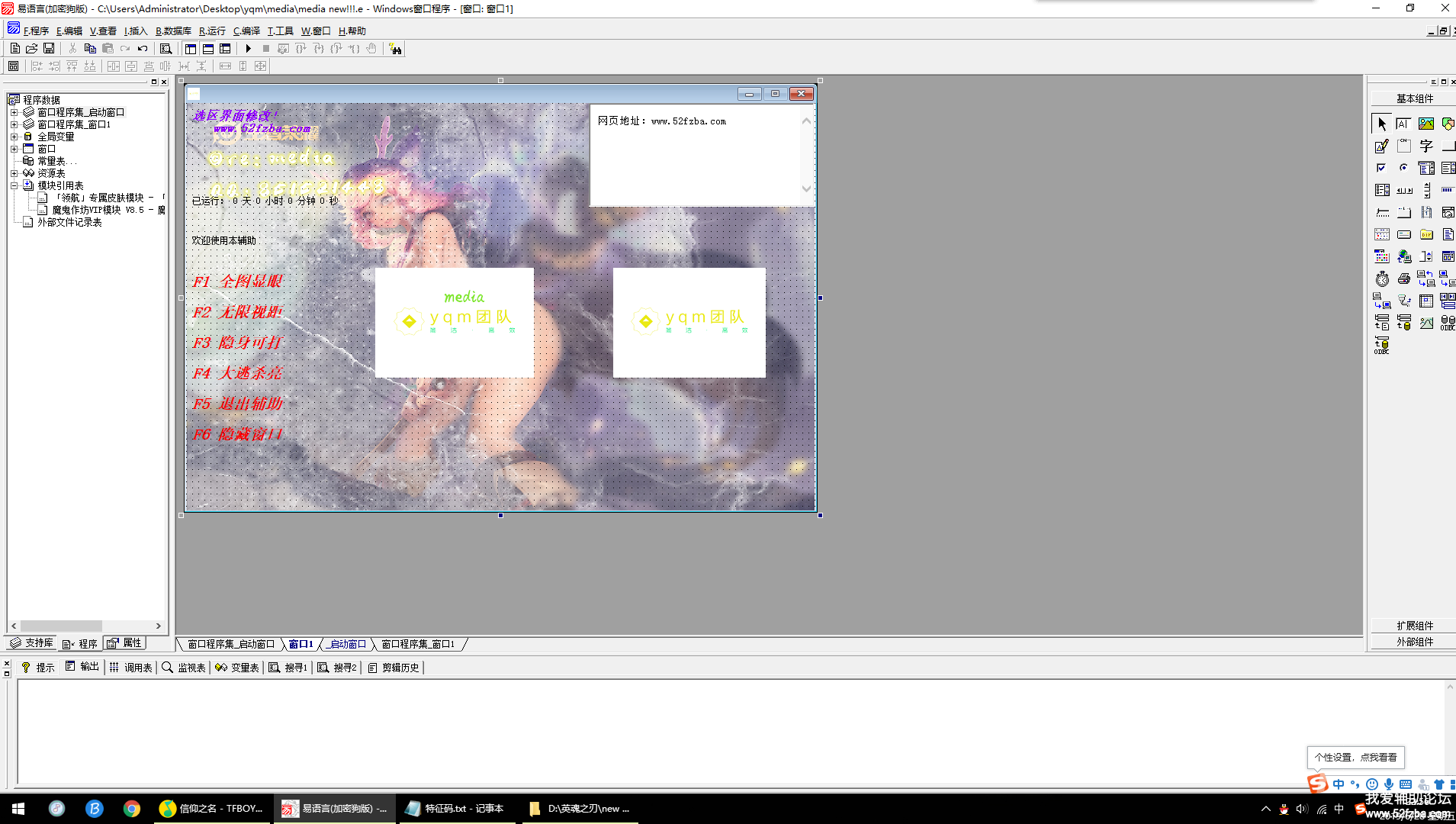Select the arrow pointer tool in component box
Image resolution: width=1456 pixels, height=824 pixels.
(1382, 124)
